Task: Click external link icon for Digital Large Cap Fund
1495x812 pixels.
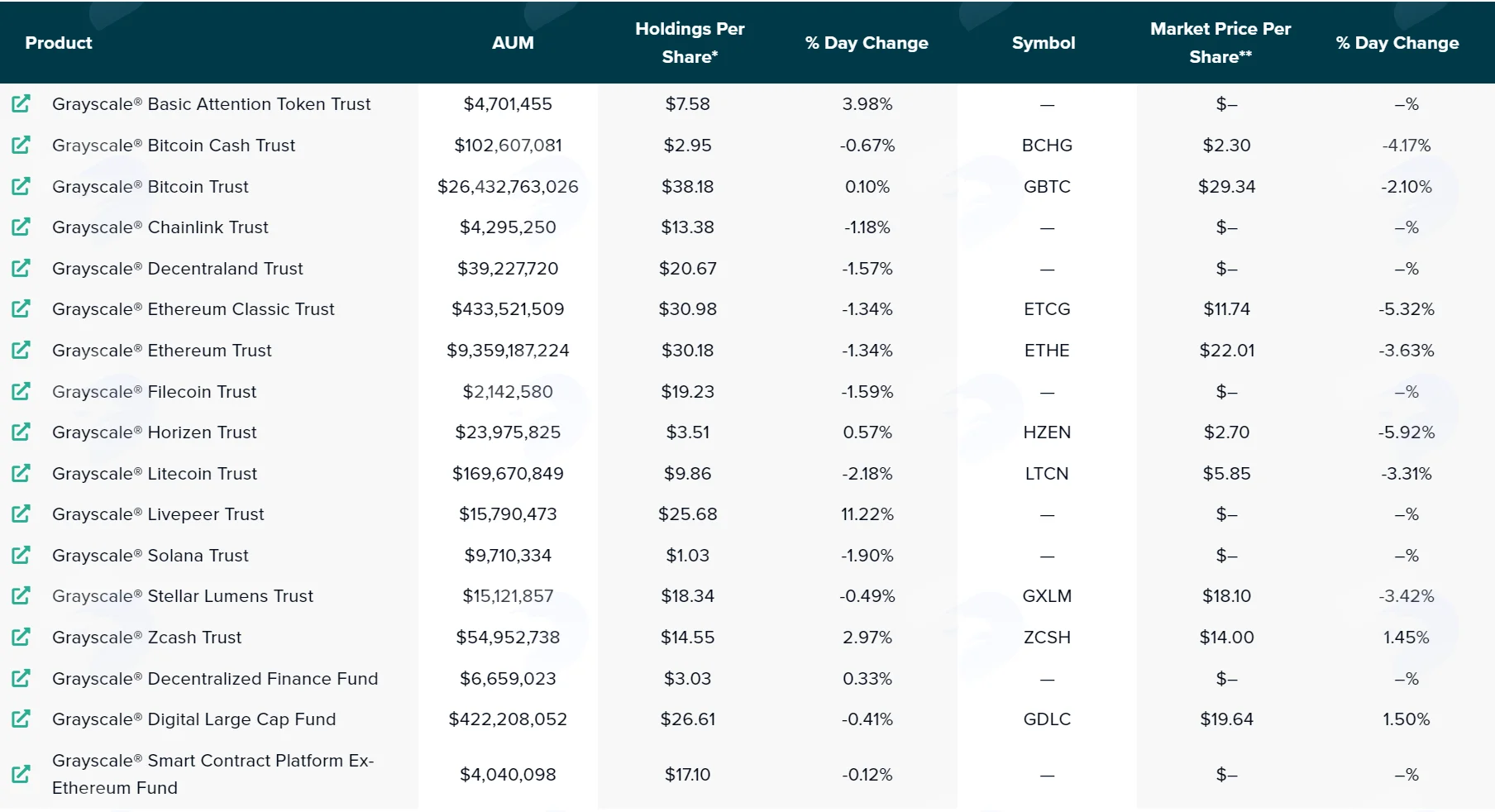Action: coord(21,719)
